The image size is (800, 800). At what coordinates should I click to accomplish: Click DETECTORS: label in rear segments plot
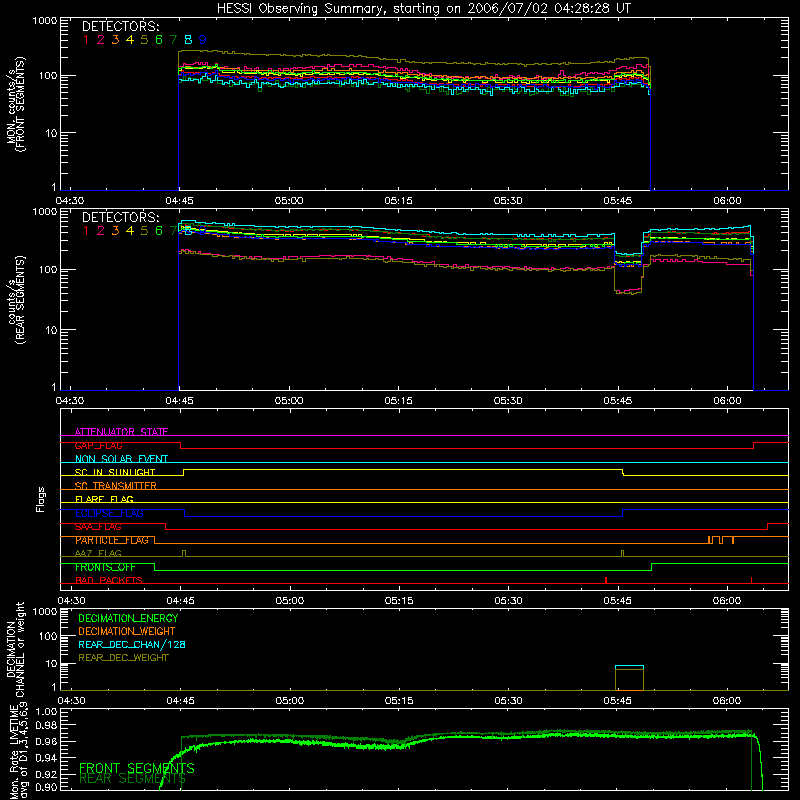[x=120, y=218]
